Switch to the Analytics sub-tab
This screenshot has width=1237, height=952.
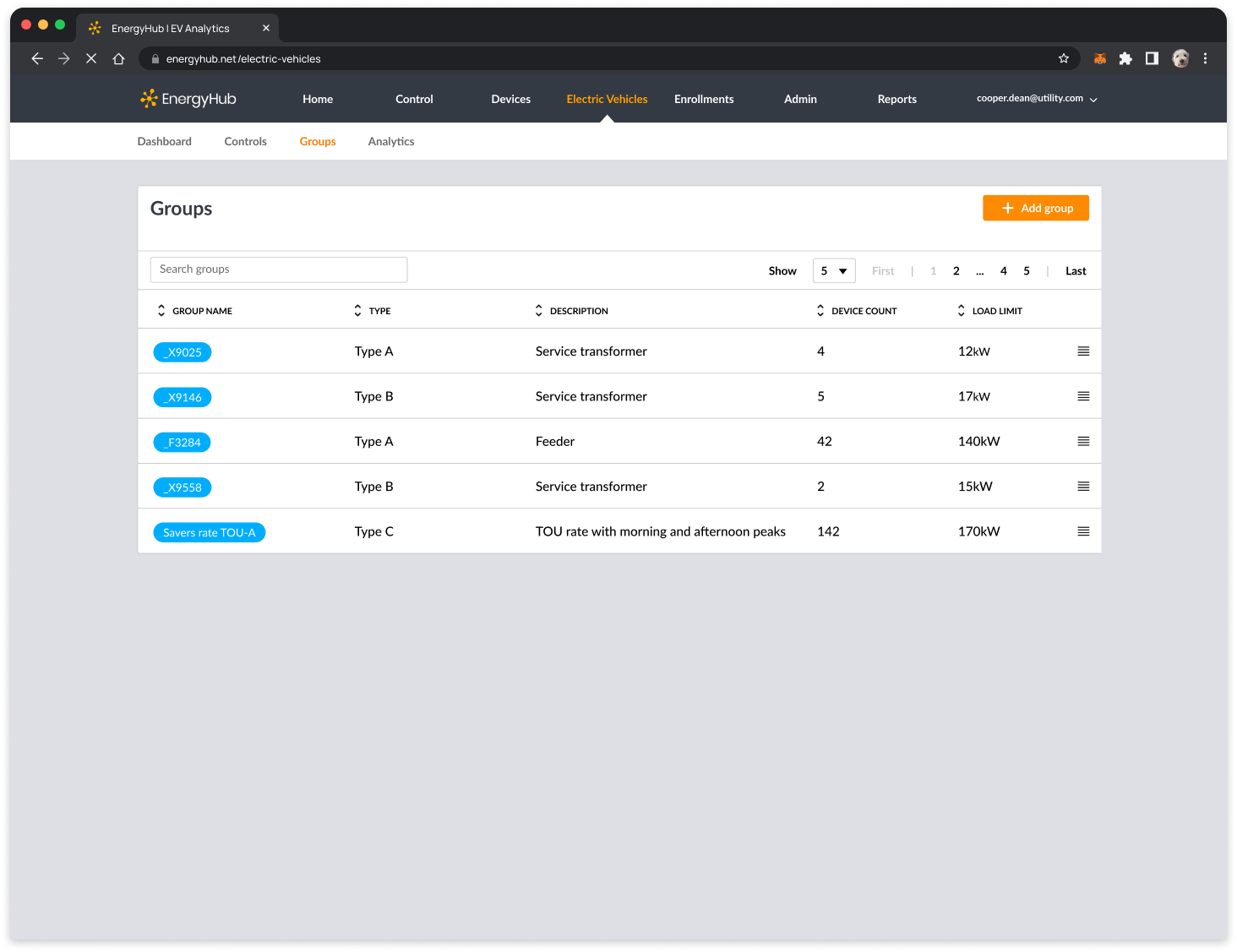click(x=390, y=142)
